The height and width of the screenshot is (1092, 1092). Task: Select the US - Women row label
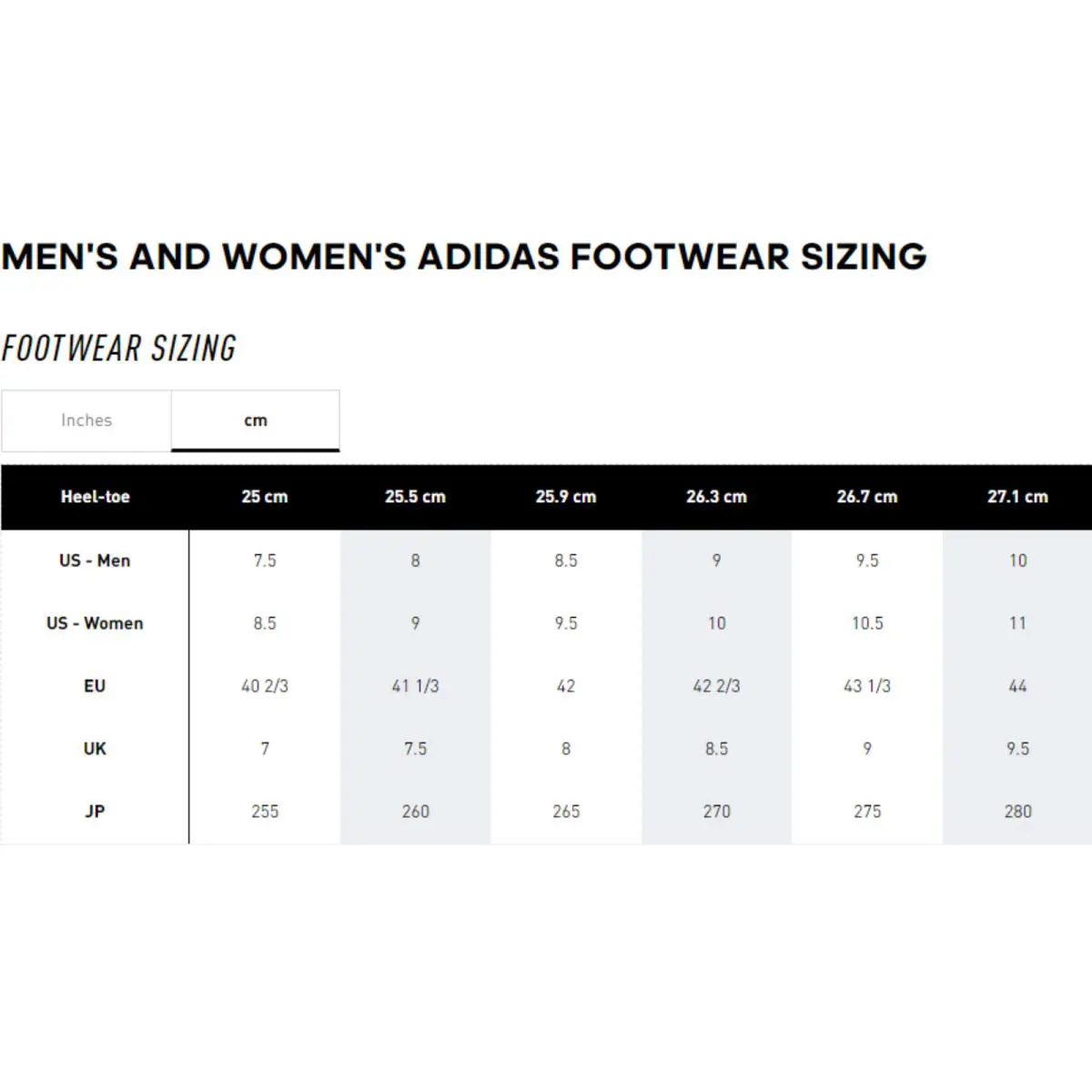tap(95, 623)
